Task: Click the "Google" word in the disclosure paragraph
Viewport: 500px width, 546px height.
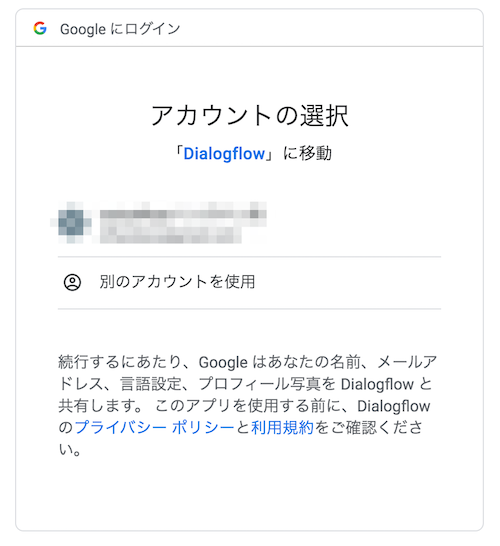Action: click(x=223, y=362)
